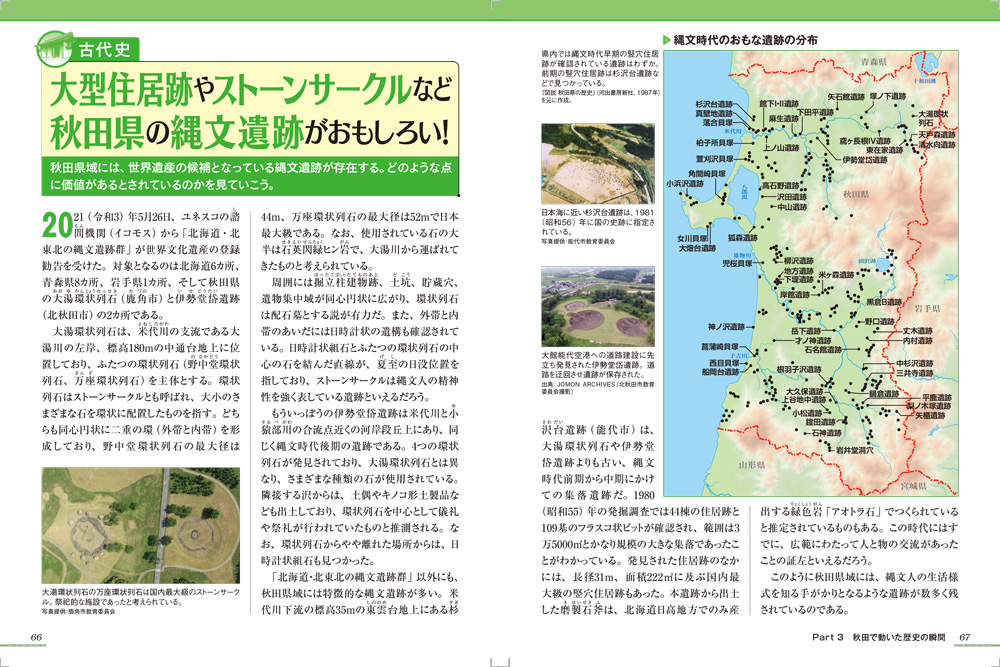The height and width of the screenshot is (667, 1000).
Task: Click the 角間崎貝塚 map label
Action: coord(706,173)
